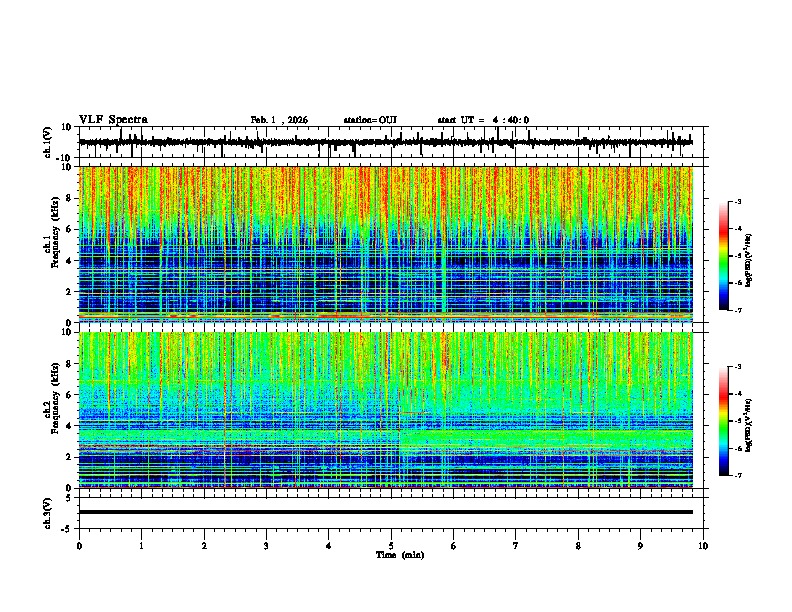Viewport: 792px width, 612px height.
Task: Click the "ch.3(V)" axis label
Action: click(48, 513)
